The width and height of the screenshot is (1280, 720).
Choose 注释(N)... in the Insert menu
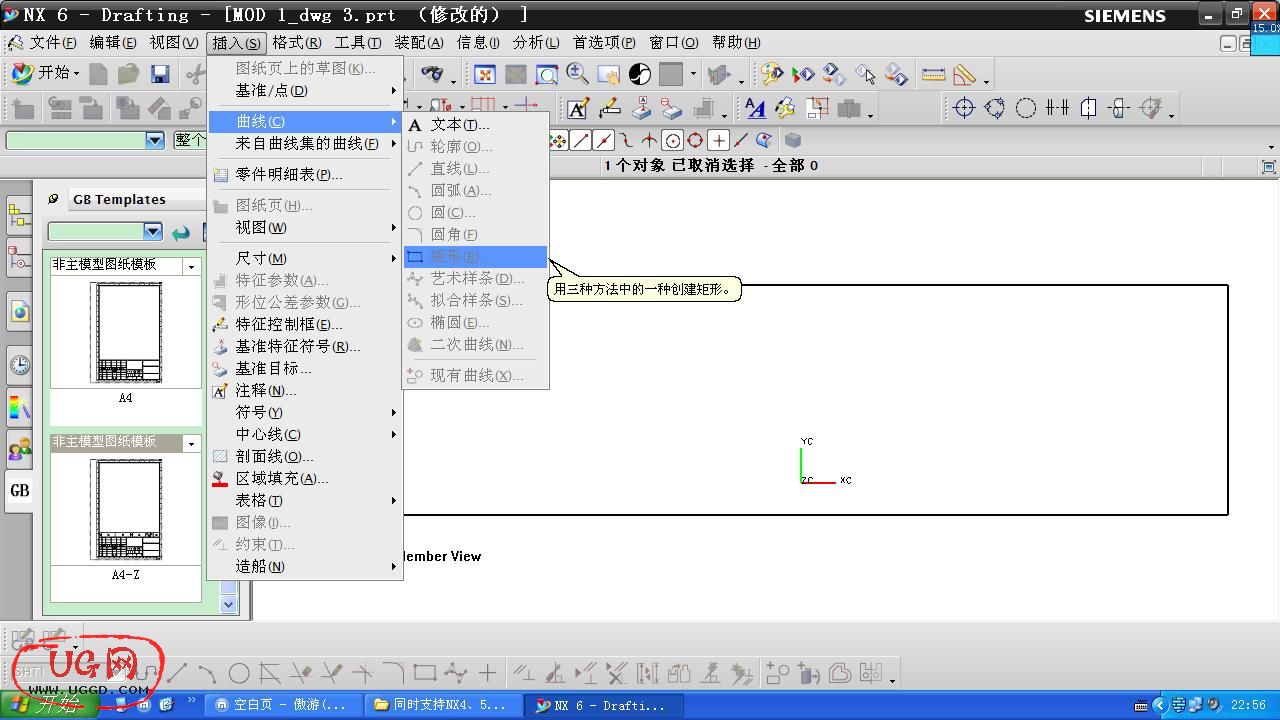click(304, 391)
